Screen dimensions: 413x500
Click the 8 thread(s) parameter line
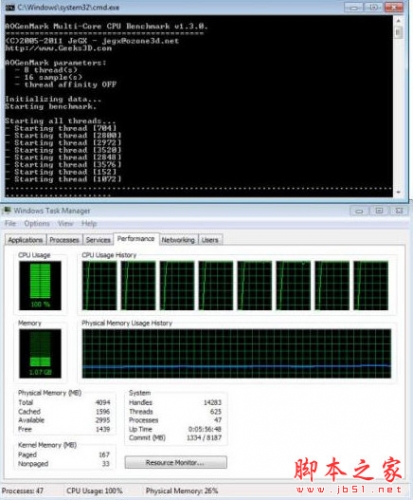point(46,70)
